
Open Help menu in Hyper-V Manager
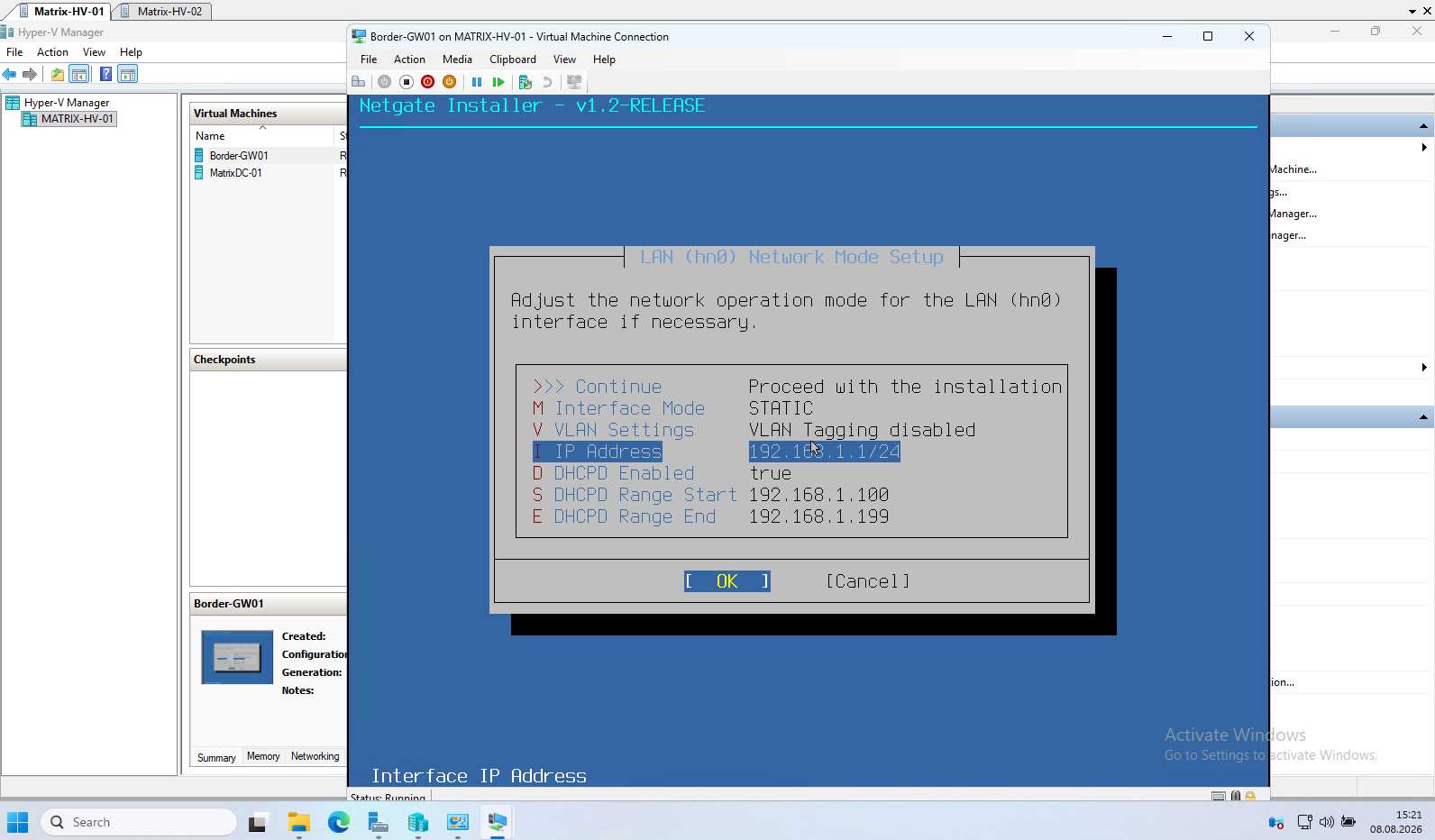tap(131, 52)
